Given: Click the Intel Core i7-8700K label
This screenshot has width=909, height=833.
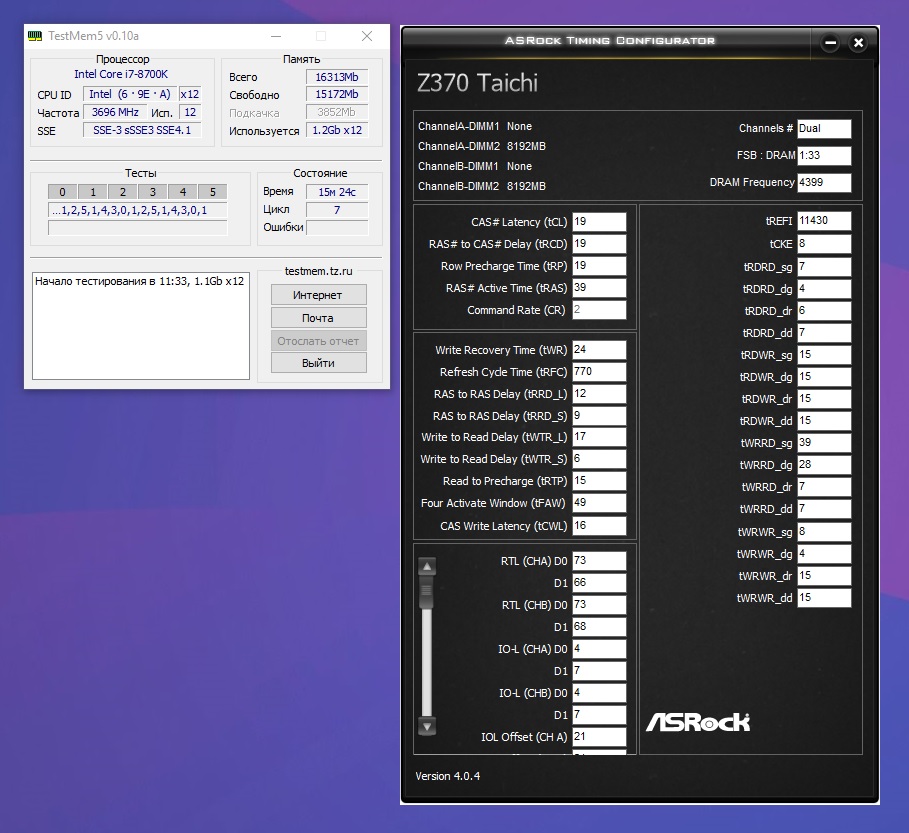Looking at the screenshot, I should (121, 74).
